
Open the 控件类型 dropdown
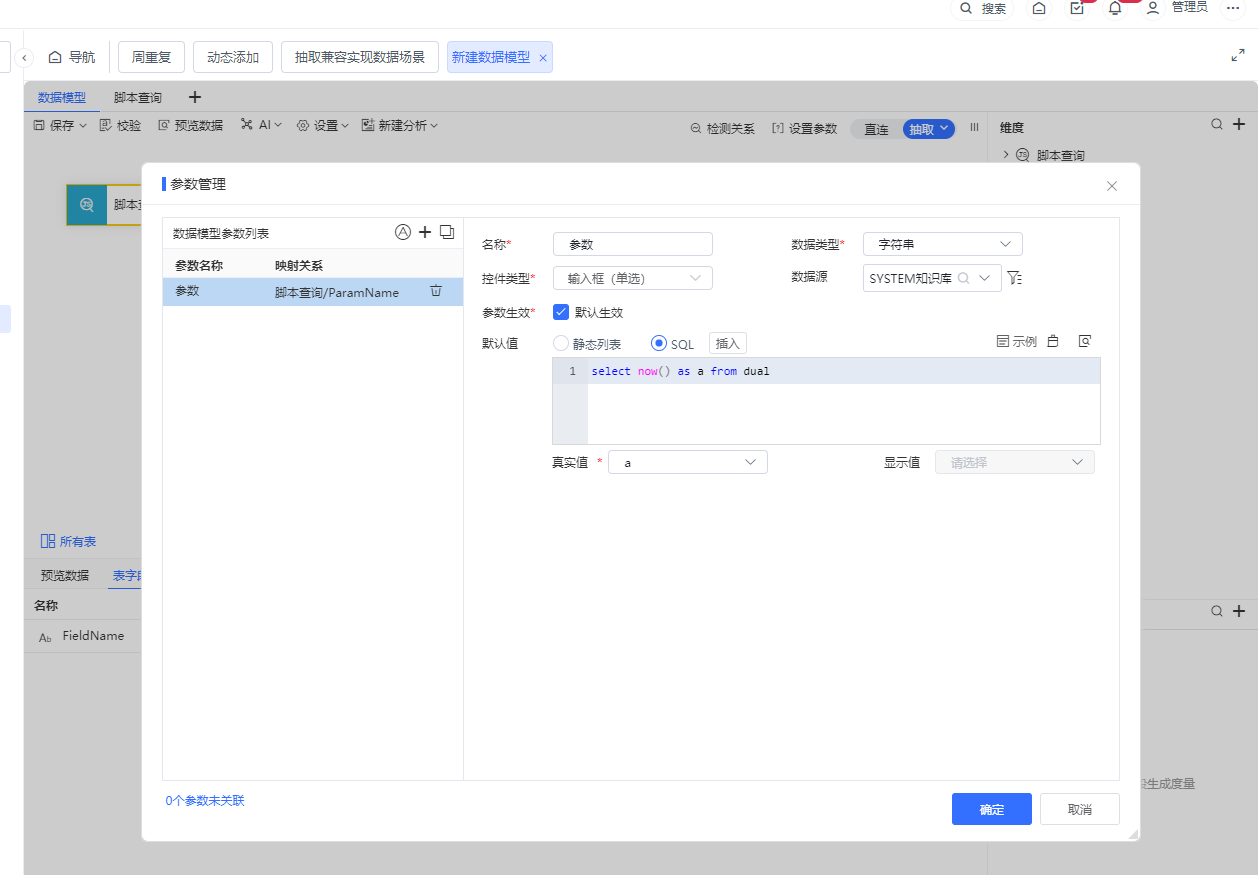(x=633, y=278)
